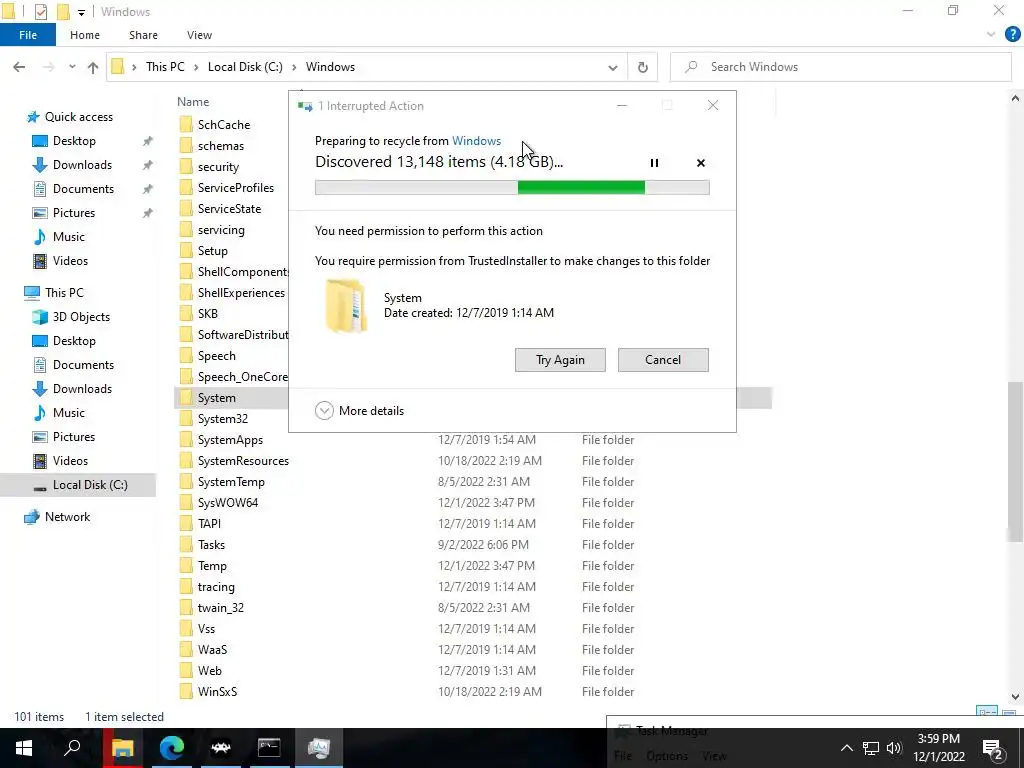
Task: Open the recent locations dropdown
Action: tap(72, 67)
